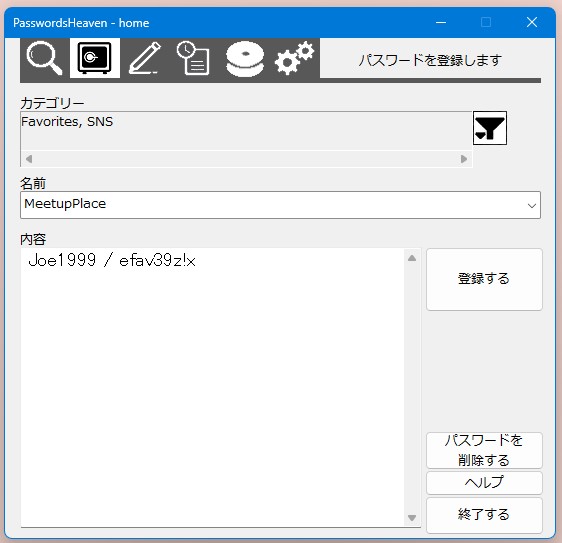Open the gears settings icon
Image resolution: width=562 pixels, height=543 pixels.
pyautogui.click(x=295, y=58)
